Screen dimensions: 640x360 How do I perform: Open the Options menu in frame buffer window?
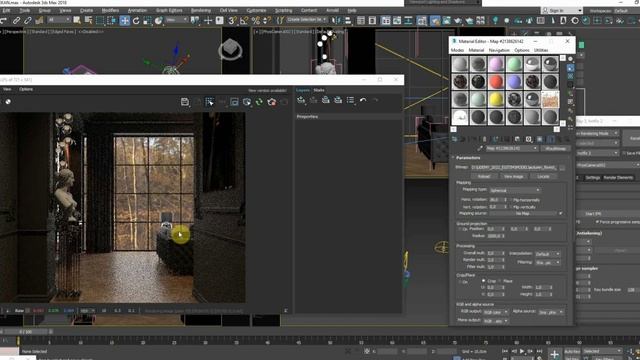26,89
